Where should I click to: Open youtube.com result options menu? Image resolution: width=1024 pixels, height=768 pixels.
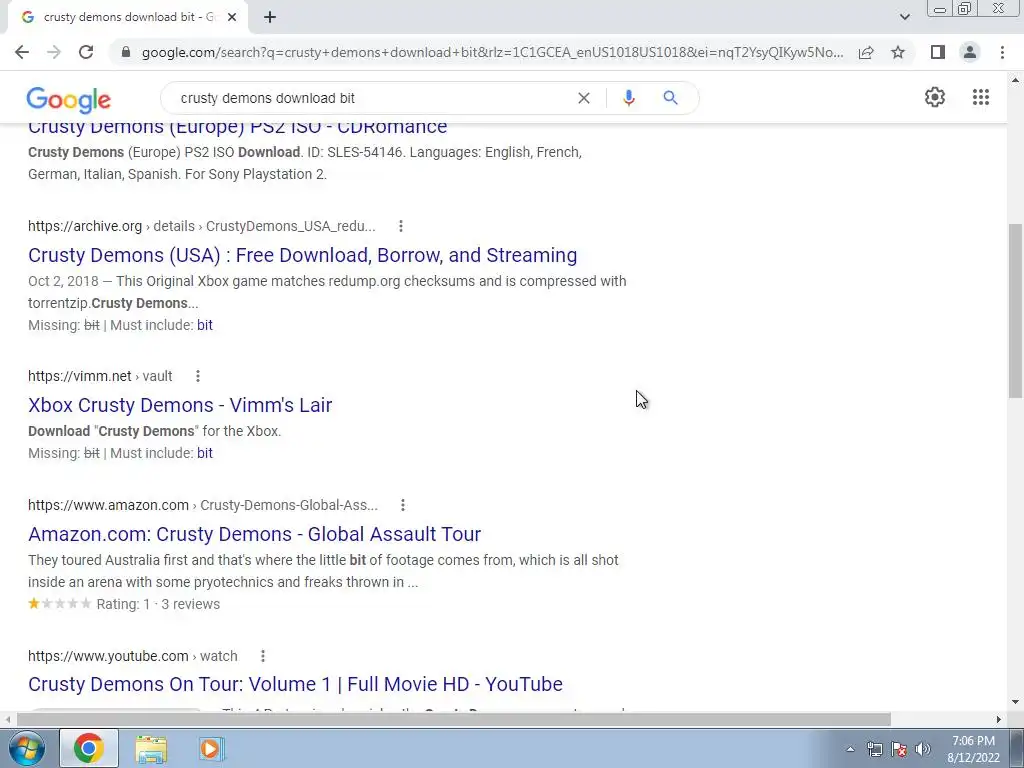click(x=263, y=656)
